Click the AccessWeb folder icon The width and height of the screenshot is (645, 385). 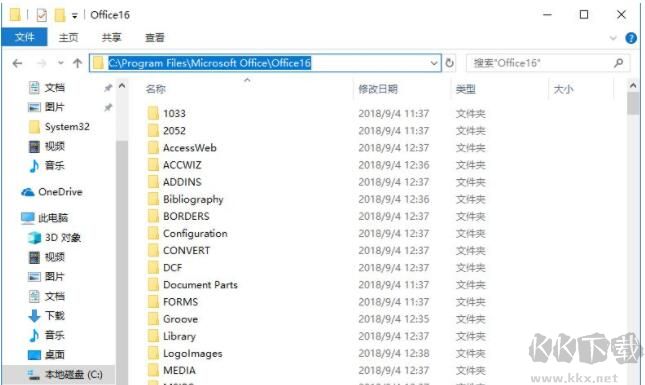pos(153,148)
